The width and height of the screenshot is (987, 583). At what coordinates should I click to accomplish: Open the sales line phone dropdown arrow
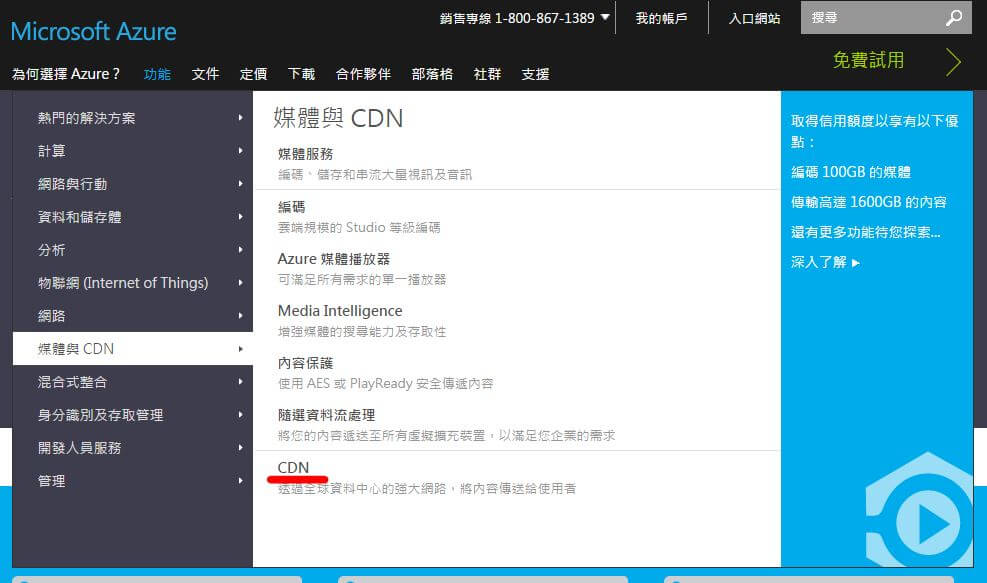(x=605, y=17)
